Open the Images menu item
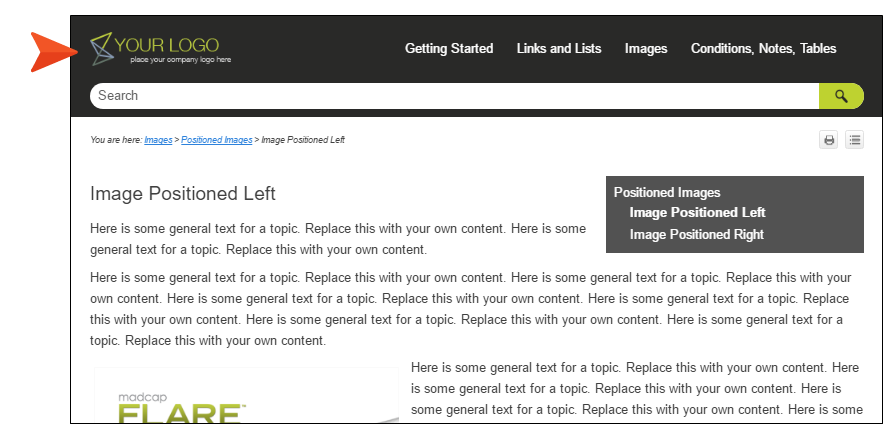This screenshot has width=883, height=424. click(x=646, y=49)
